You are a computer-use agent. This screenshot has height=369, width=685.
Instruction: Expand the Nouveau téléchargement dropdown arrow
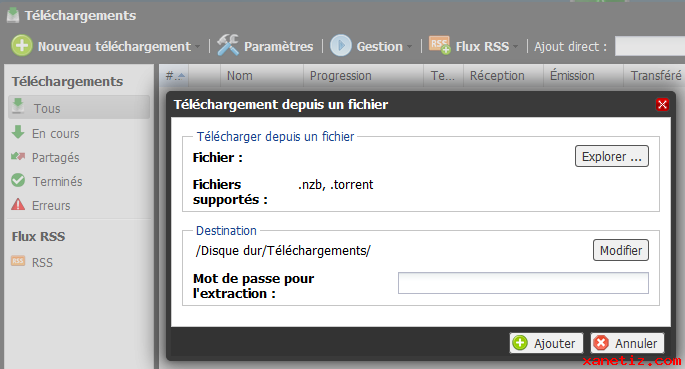197,47
